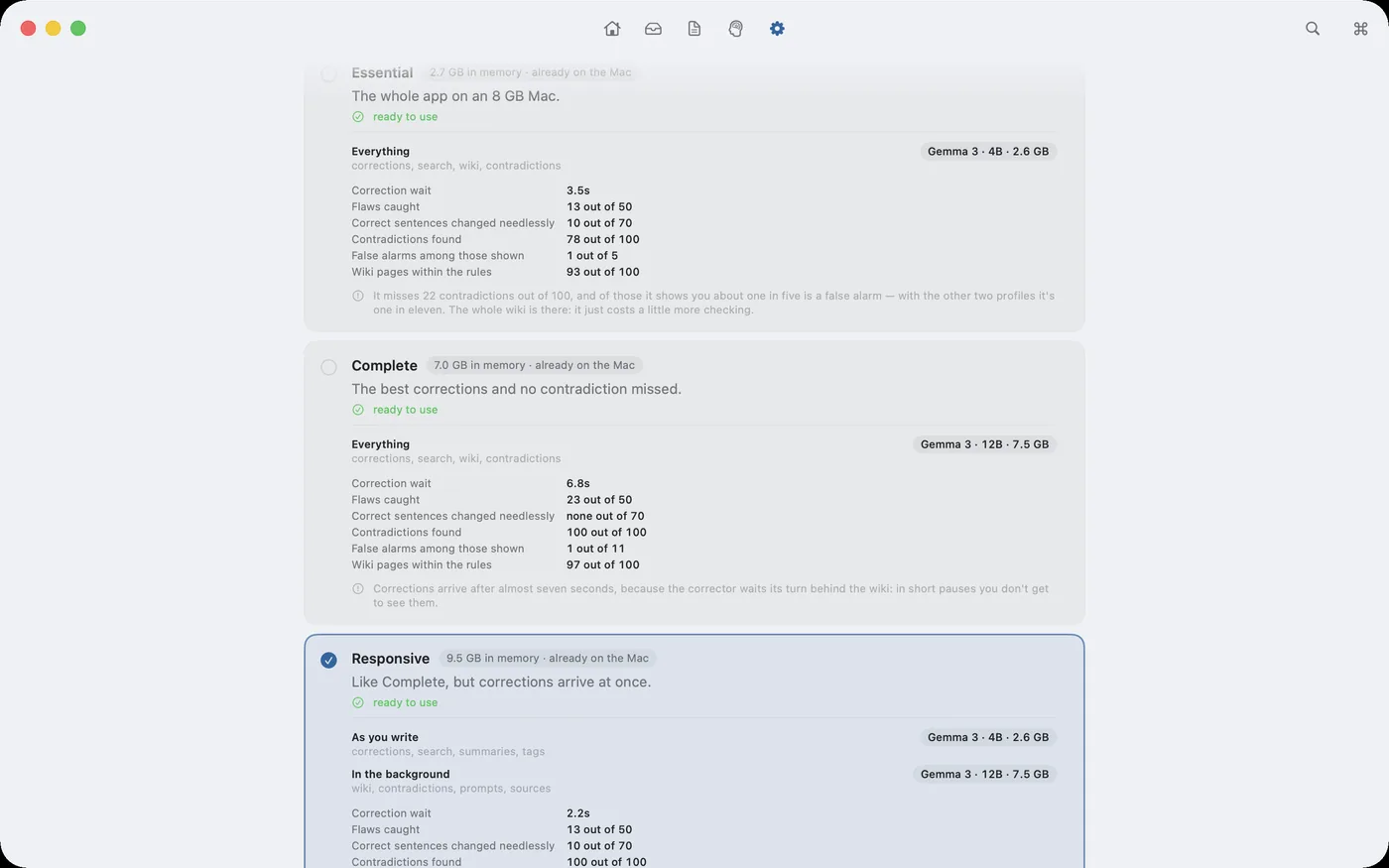Click the Essential profile info icon
The height and width of the screenshot is (868, 1389).
(358, 296)
